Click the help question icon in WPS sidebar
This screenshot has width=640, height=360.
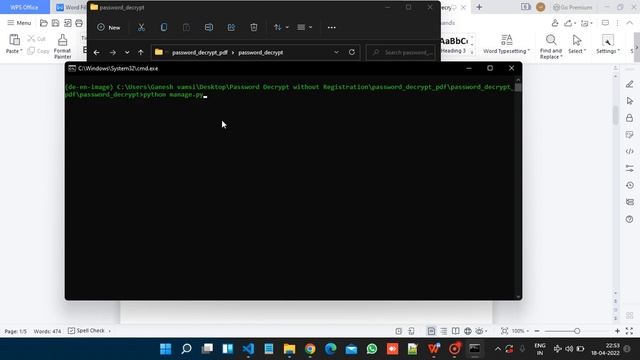coord(629,219)
